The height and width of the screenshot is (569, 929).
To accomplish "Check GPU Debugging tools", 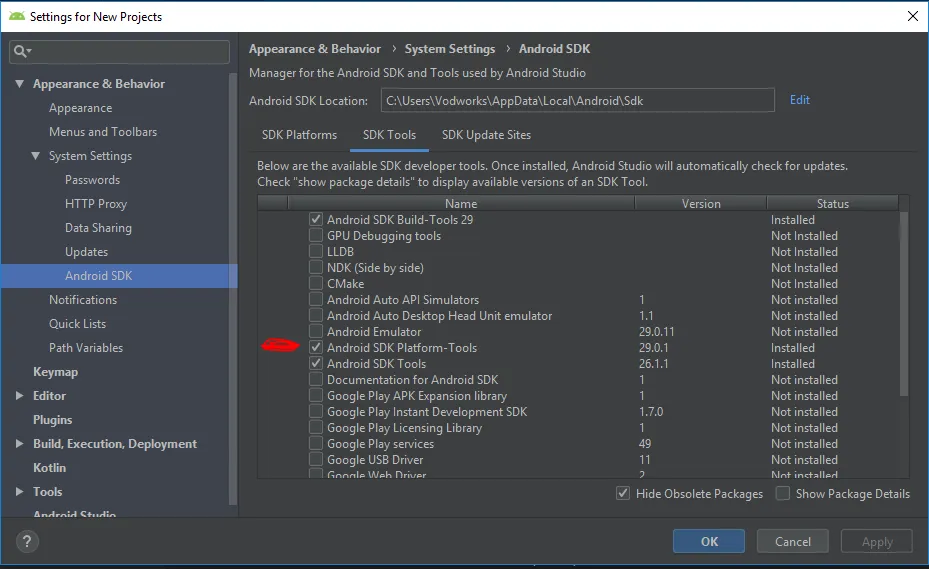I will (316, 235).
